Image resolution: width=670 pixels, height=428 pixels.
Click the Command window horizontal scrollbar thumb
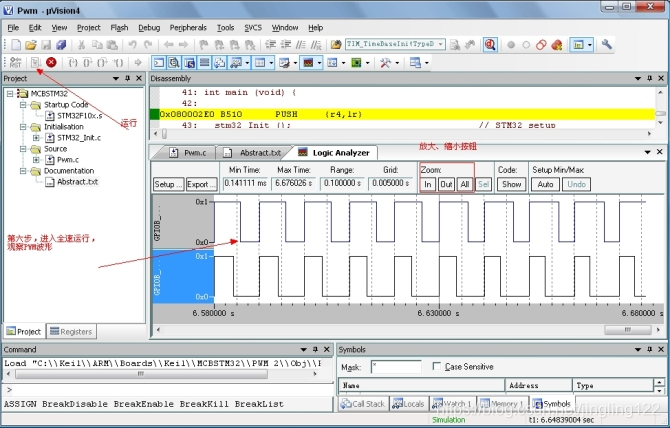click(x=141, y=374)
